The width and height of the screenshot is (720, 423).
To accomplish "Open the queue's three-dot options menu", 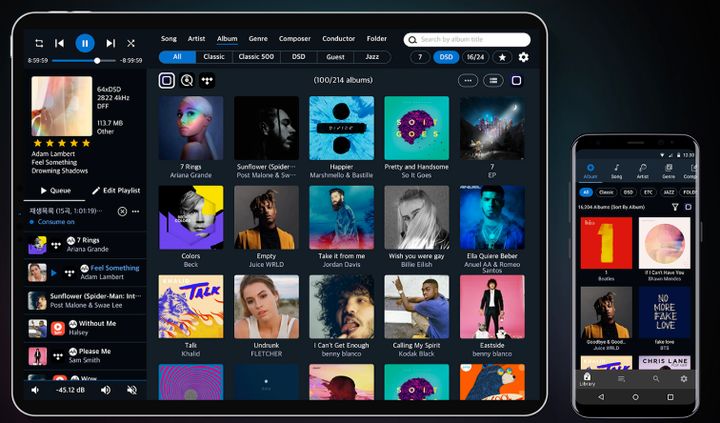I will click(x=136, y=211).
